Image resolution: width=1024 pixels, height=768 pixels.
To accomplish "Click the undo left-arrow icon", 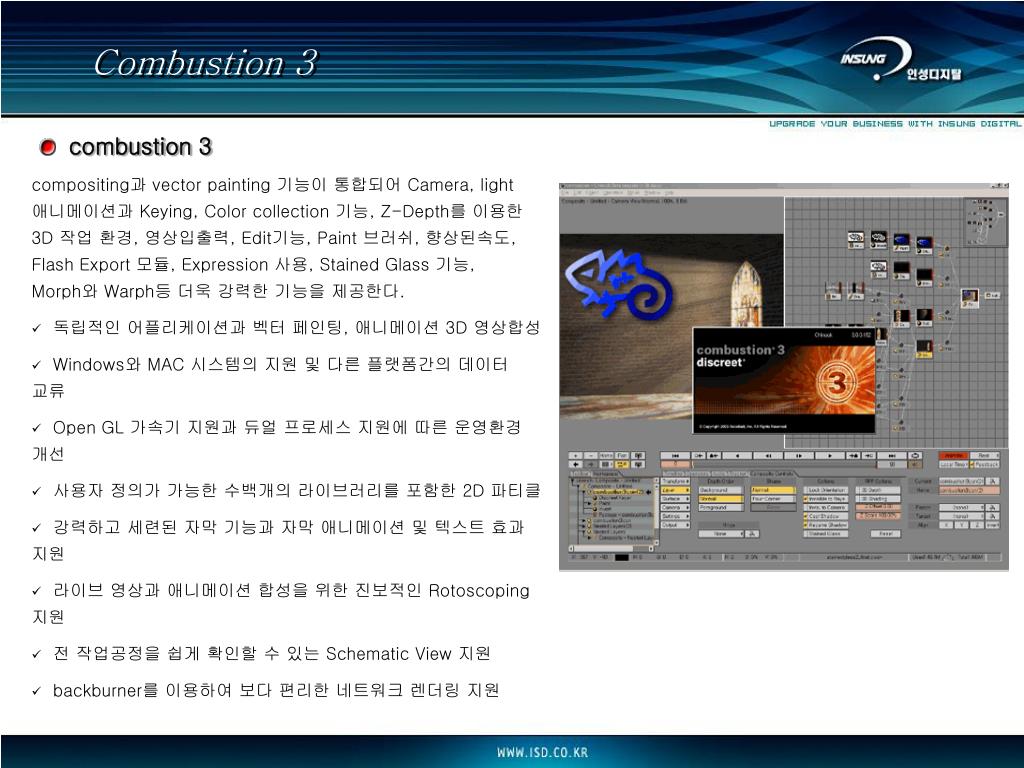I will tap(575, 464).
